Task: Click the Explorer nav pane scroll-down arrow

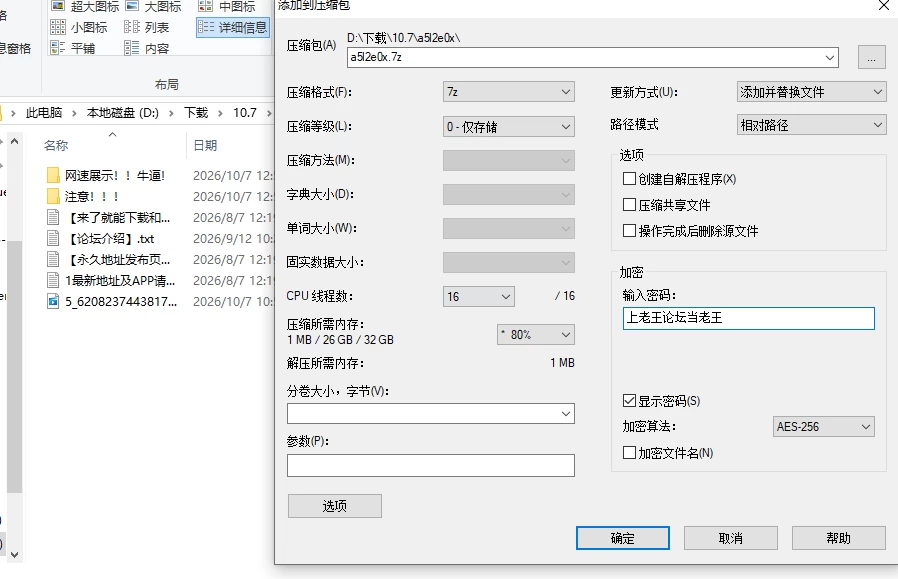Action: pyautogui.click(x=15, y=554)
